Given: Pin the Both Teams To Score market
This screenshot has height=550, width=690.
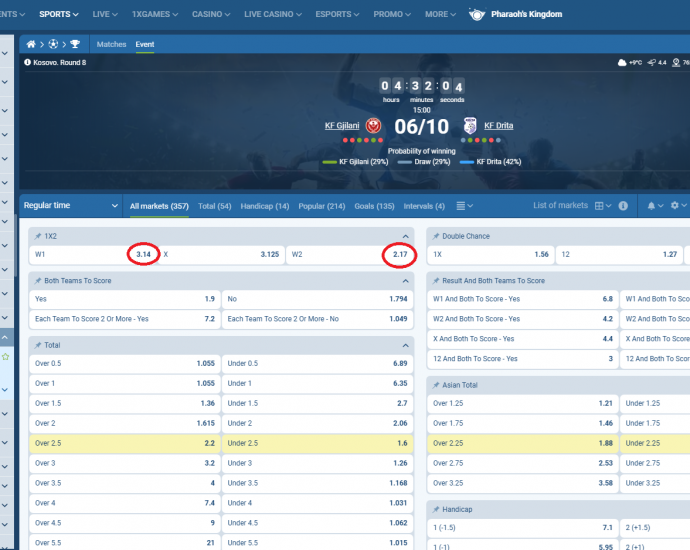Looking at the screenshot, I should [37, 281].
